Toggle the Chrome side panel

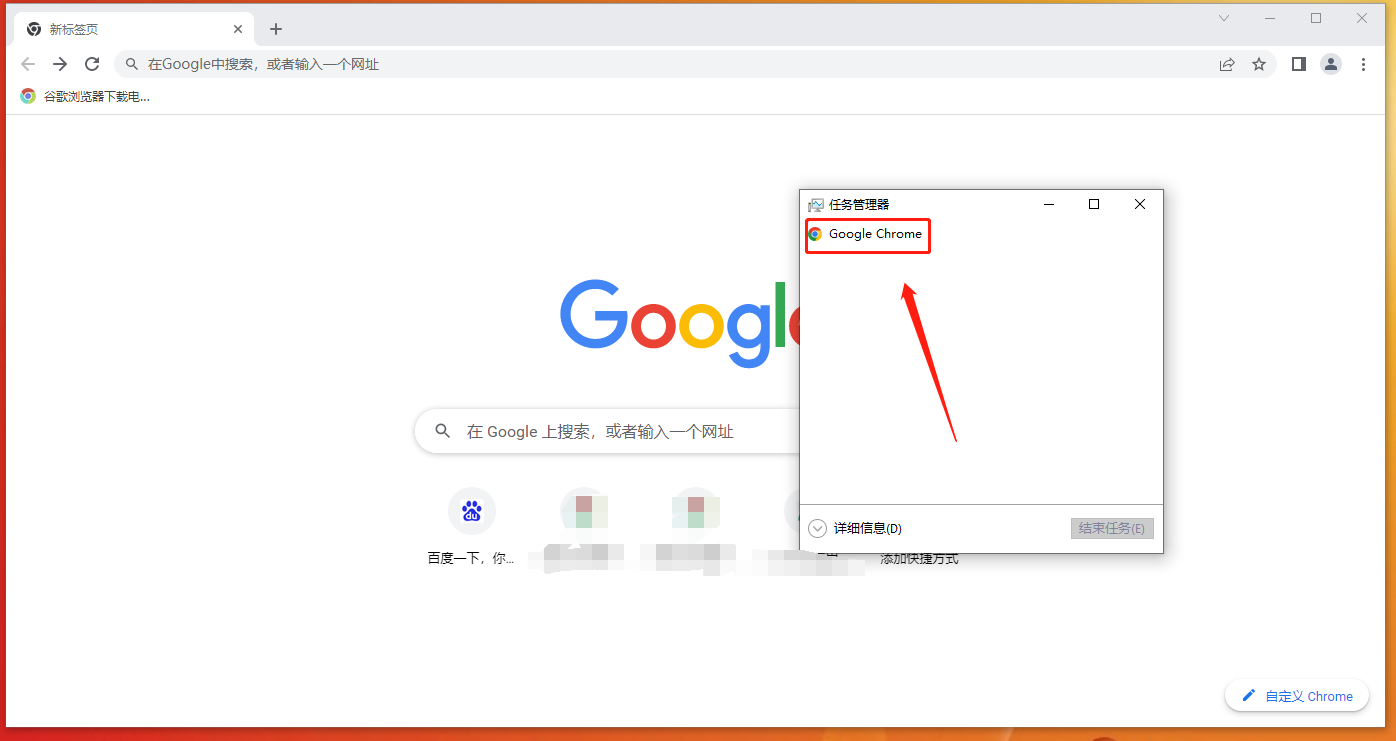click(1299, 64)
